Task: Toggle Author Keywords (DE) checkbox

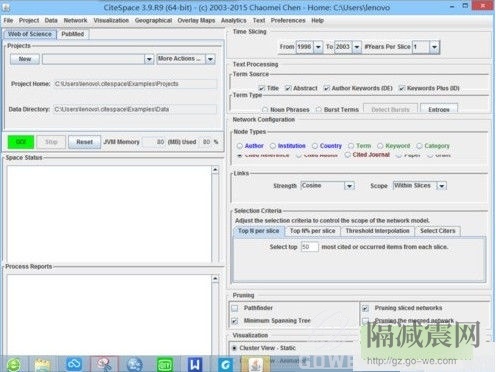Action: pos(327,88)
